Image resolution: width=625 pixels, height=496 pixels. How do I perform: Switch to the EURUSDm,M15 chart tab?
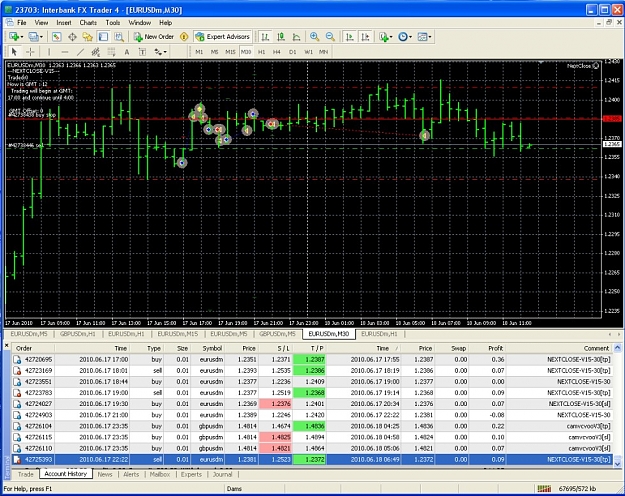(x=177, y=334)
